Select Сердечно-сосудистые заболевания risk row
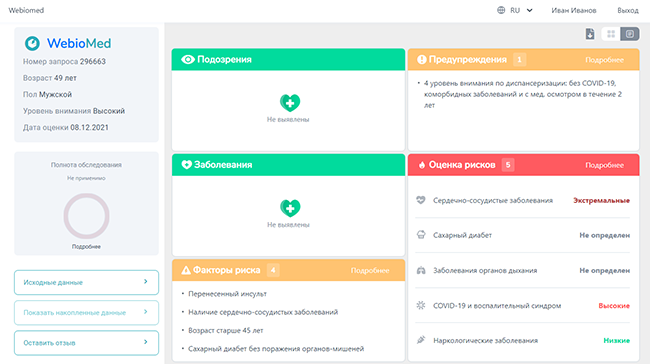 click(523, 200)
